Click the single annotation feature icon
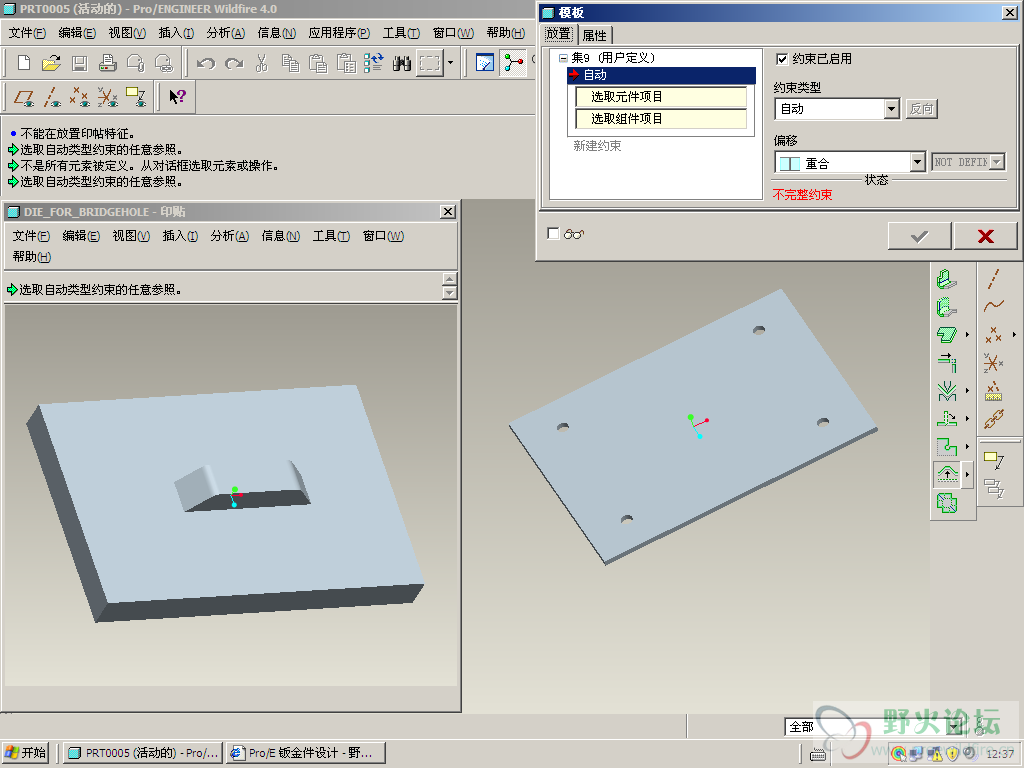The width and height of the screenshot is (1024, 768). (x=993, y=460)
